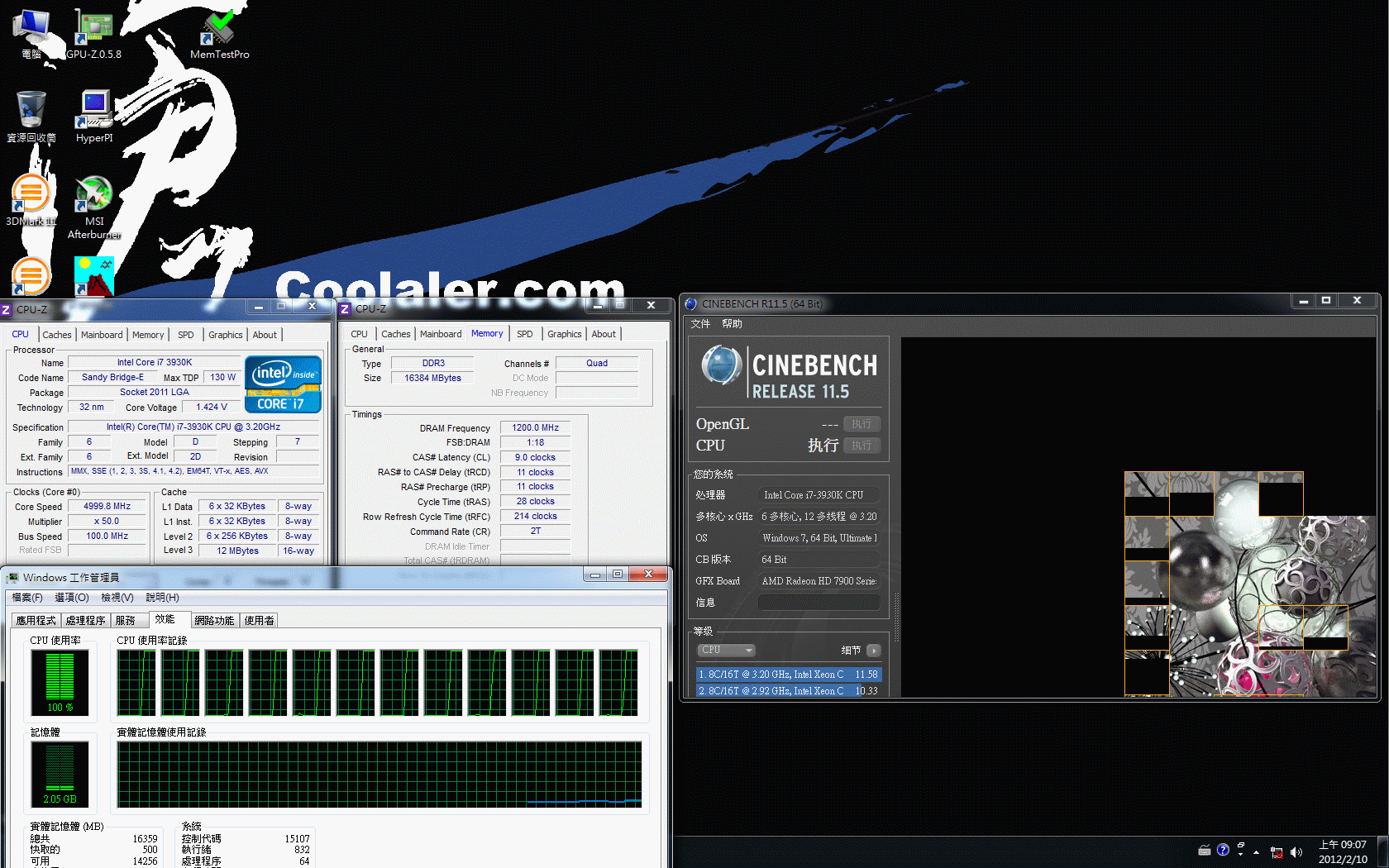
Task: Switch to the 應用程式 tab in Task Manager
Action: coord(36,620)
